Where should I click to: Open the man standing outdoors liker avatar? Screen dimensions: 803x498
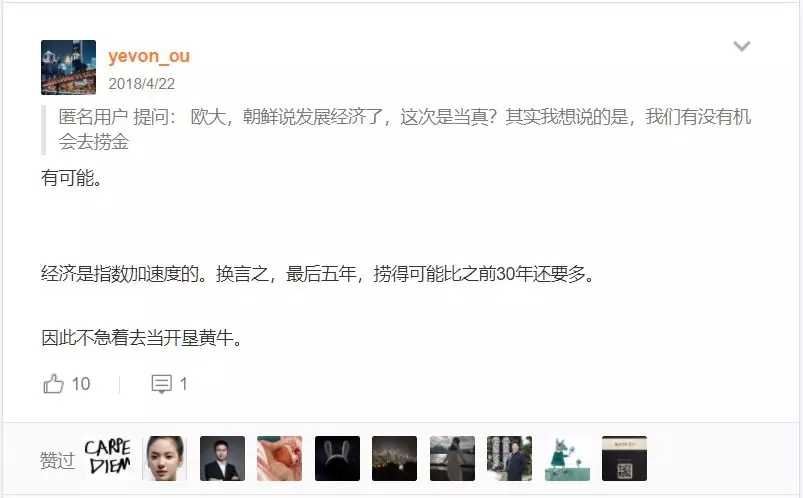click(510, 458)
